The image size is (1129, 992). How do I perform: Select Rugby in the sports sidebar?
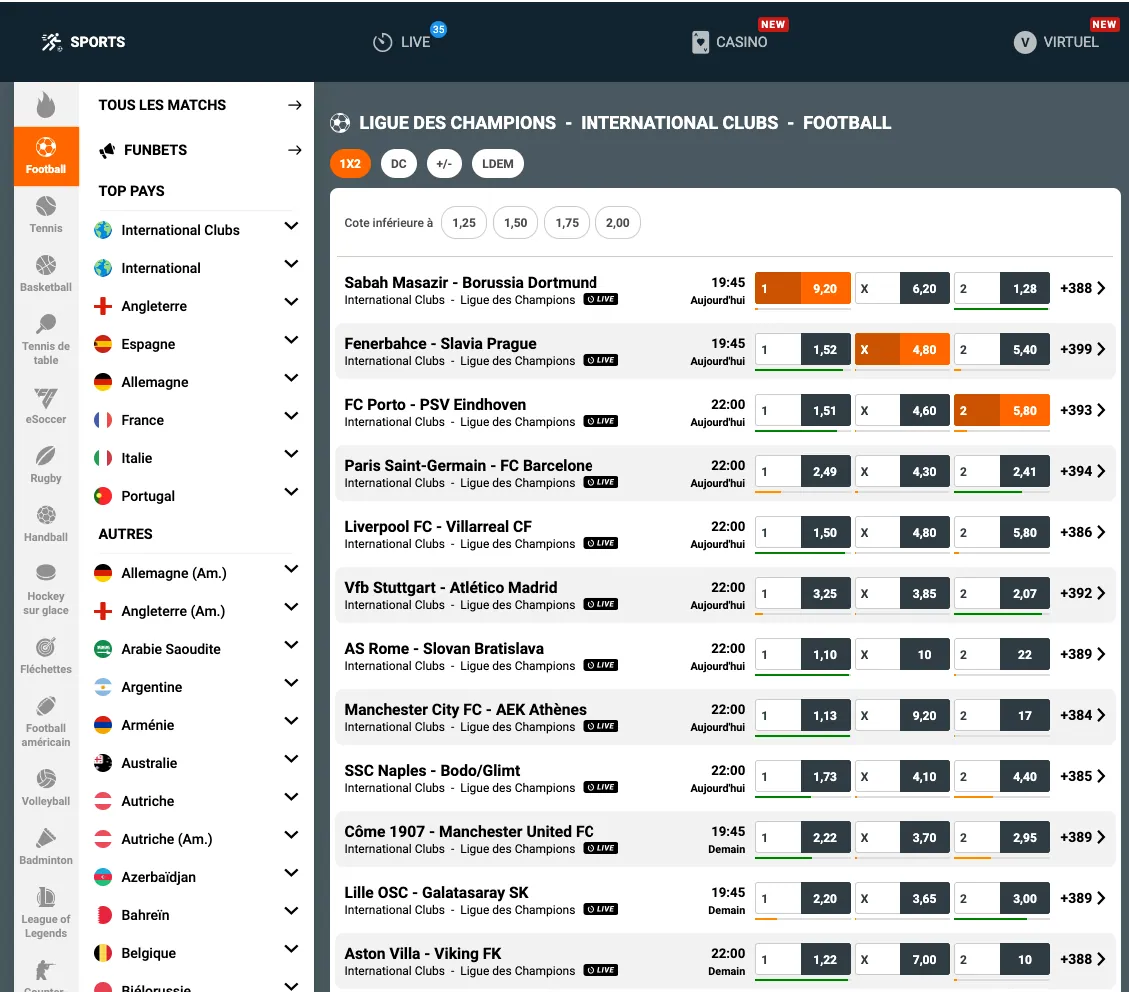coord(46,465)
